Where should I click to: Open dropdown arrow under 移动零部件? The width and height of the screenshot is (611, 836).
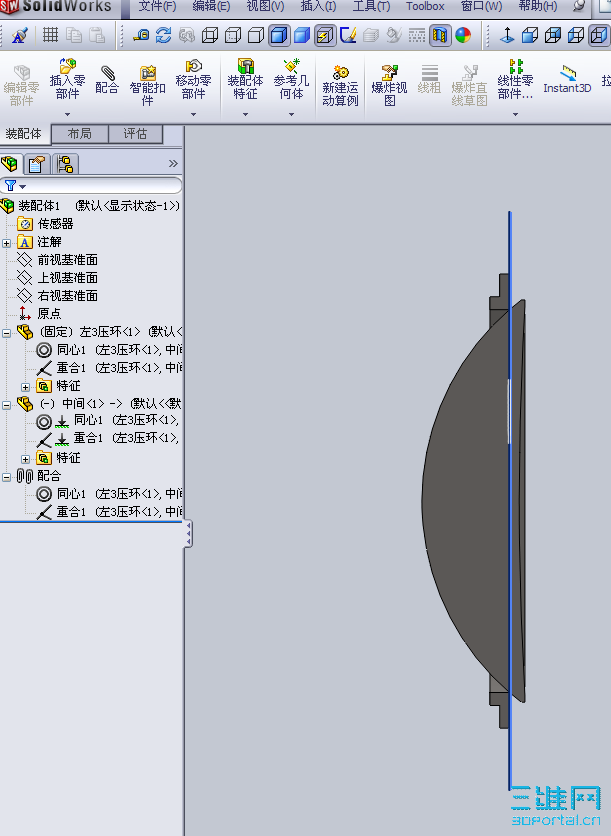[193, 114]
